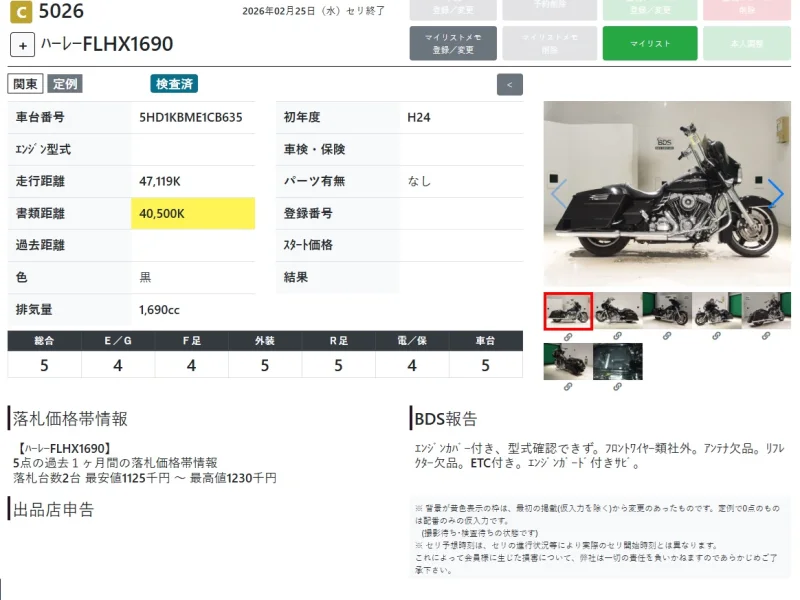The height and width of the screenshot is (600, 800).
Task: Click the 定例 tag
Action: [65, 84]
